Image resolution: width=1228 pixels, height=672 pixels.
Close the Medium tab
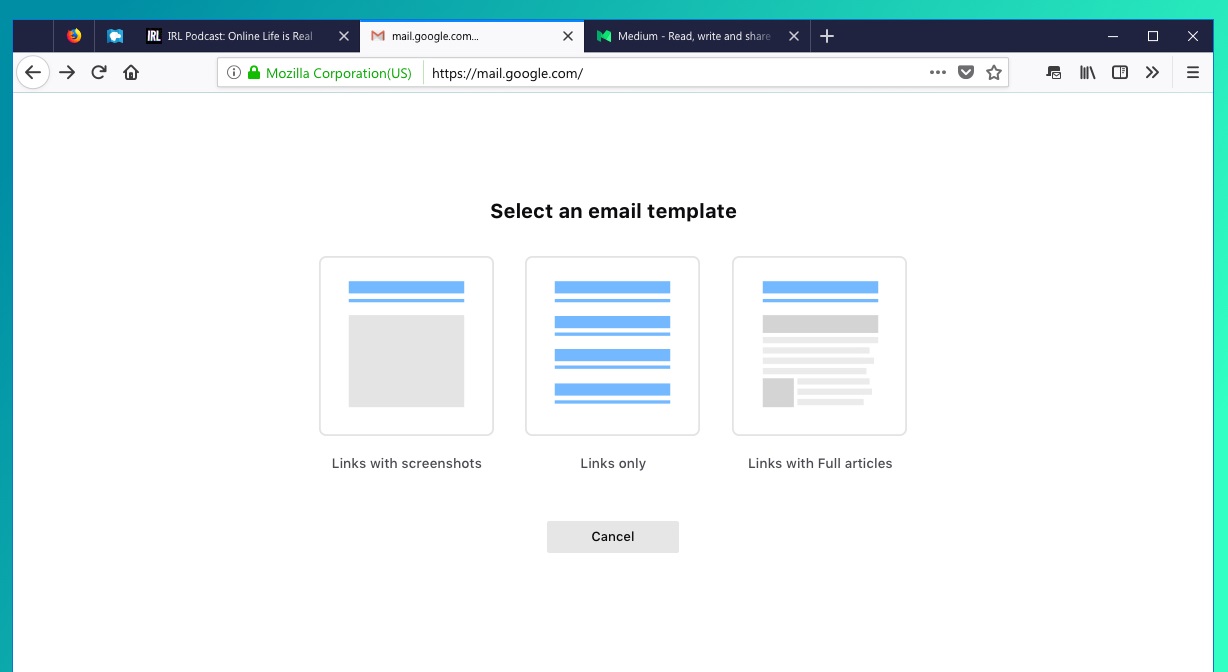click(794, 36)
